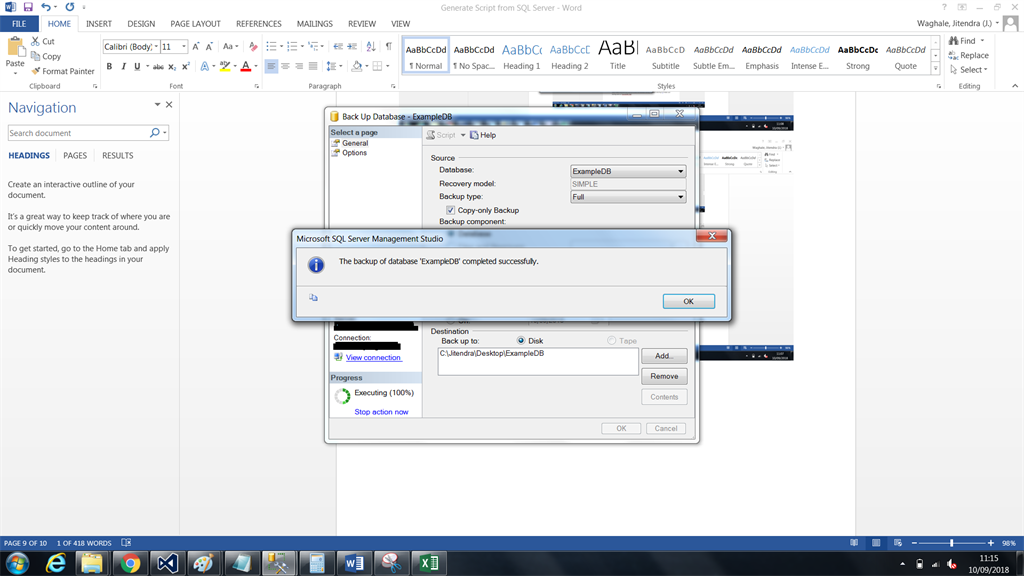Switch to the REFERENCES tab
1024x576 pixels.
[259, 24]
